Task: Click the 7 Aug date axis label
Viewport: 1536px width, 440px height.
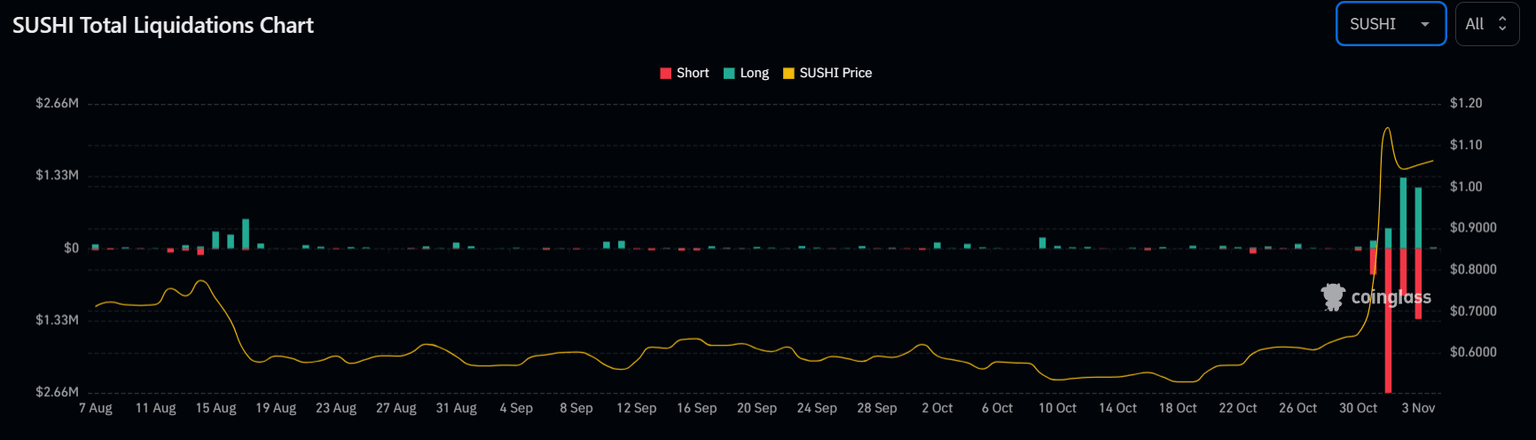Action: 95,408
